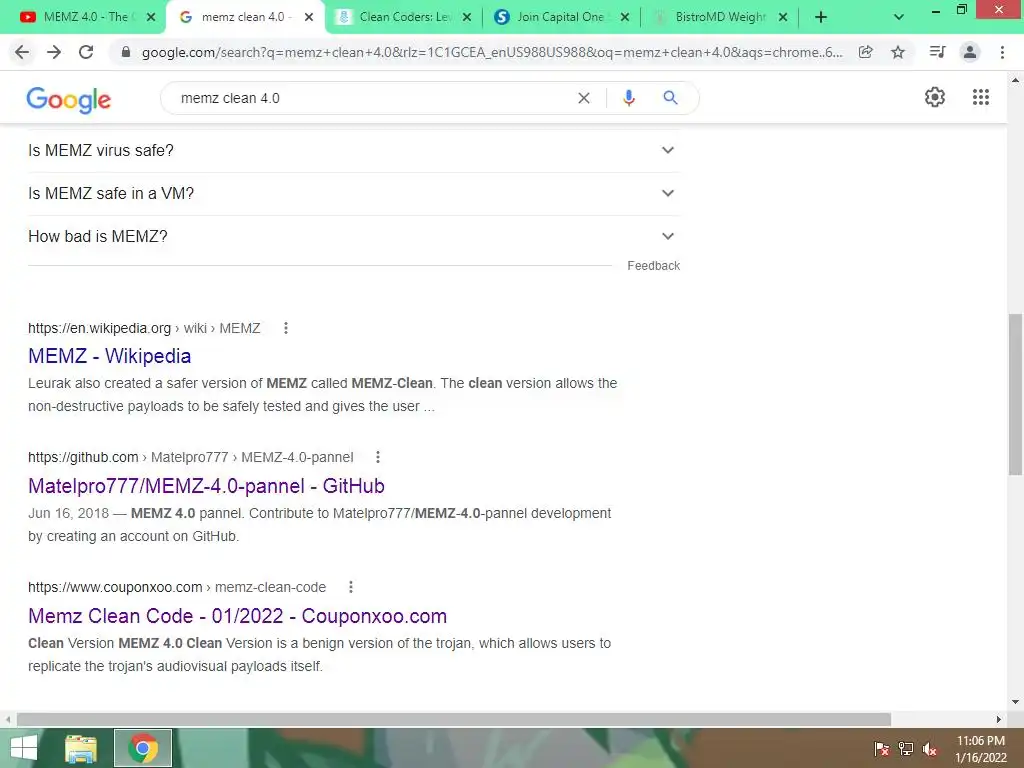
Task: Open Memz Clean Code Couponxoo result
Action: point(238,616)
